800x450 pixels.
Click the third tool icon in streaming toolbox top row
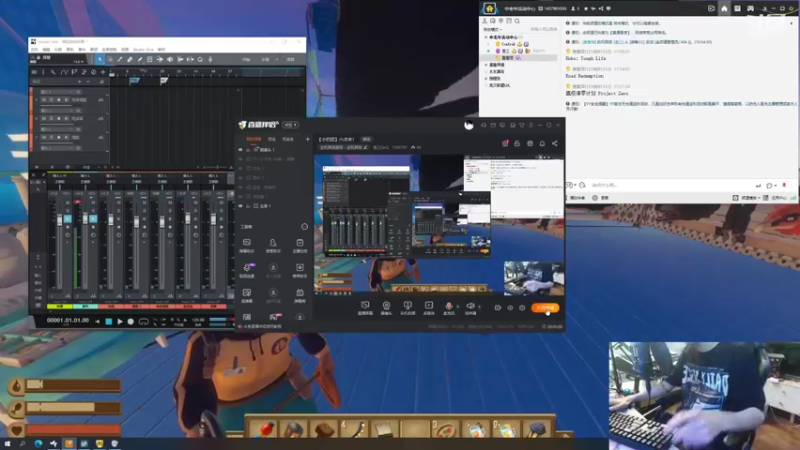click(299, 243)
